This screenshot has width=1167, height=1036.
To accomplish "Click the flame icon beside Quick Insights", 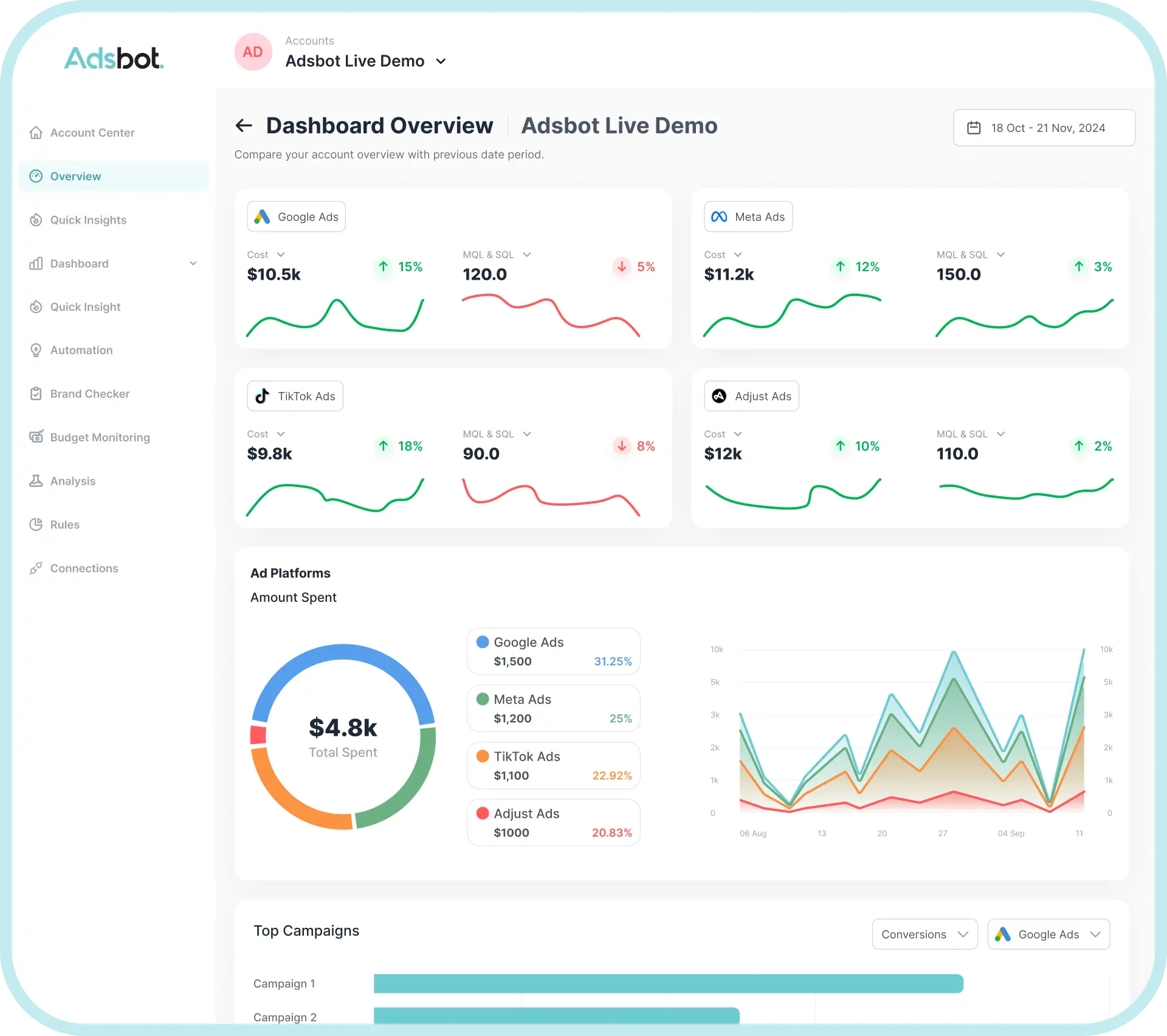I will coord(36,220).
